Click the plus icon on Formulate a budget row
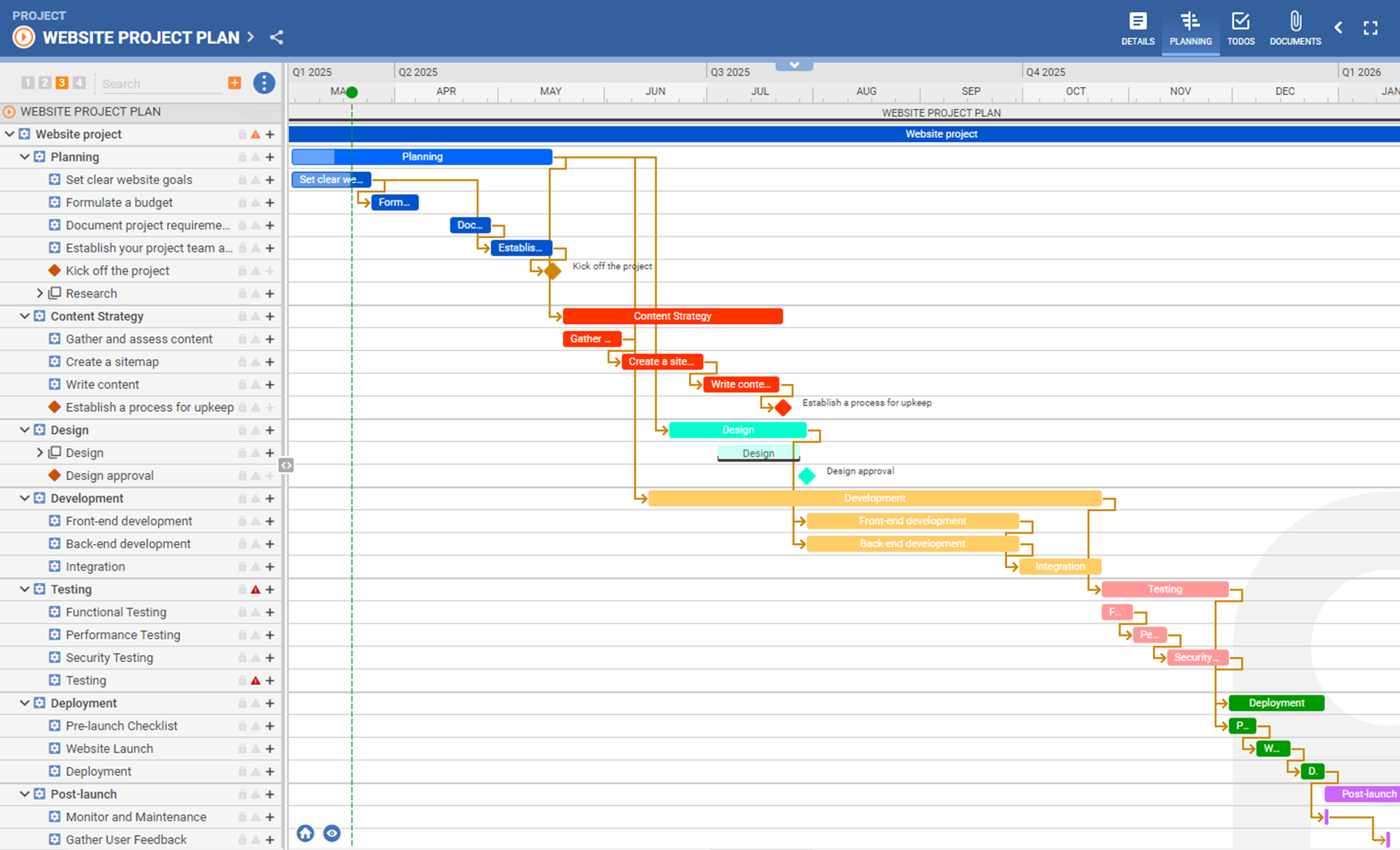 (x=270, y=203)
